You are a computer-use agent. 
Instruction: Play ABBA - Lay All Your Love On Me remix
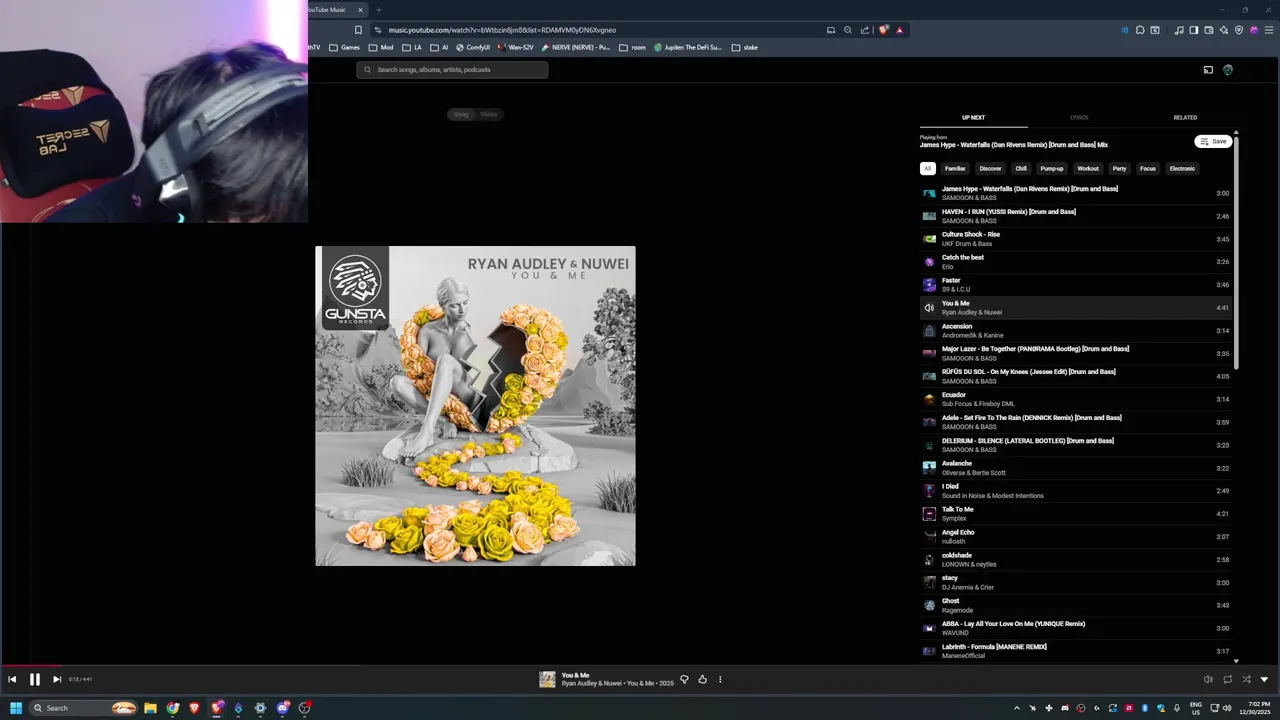[x=1076, y=628]
